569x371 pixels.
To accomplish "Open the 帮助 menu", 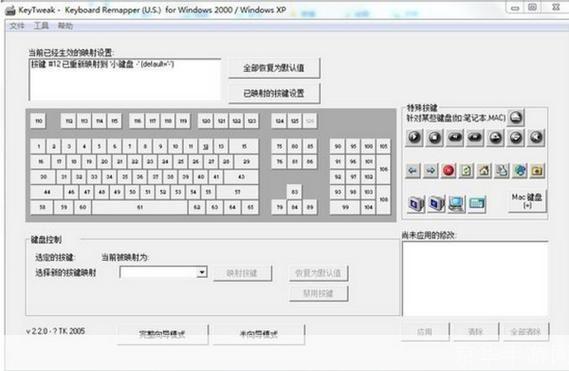I will pyautogui.click(x=65, y=26).
